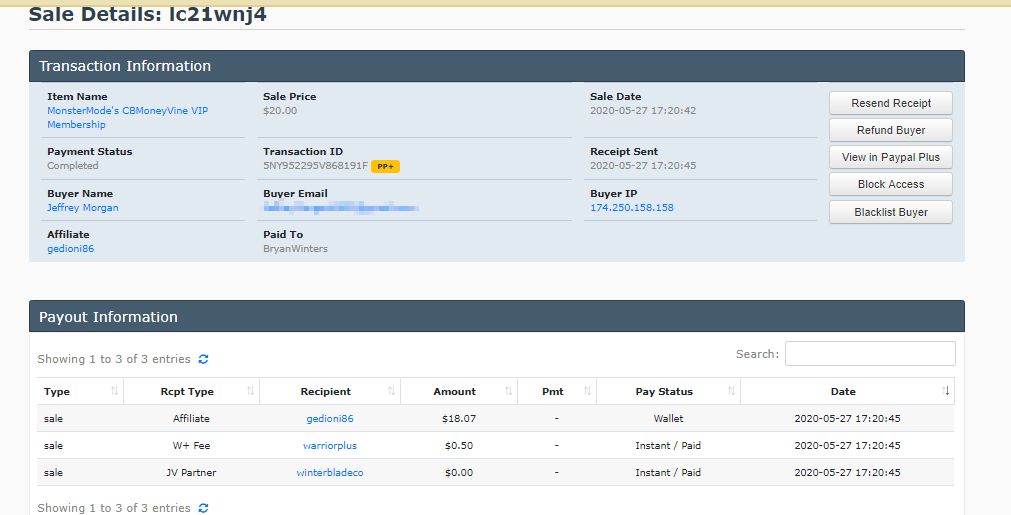Open recipient gedioni86 link in payout table

[x=329, y=418]
